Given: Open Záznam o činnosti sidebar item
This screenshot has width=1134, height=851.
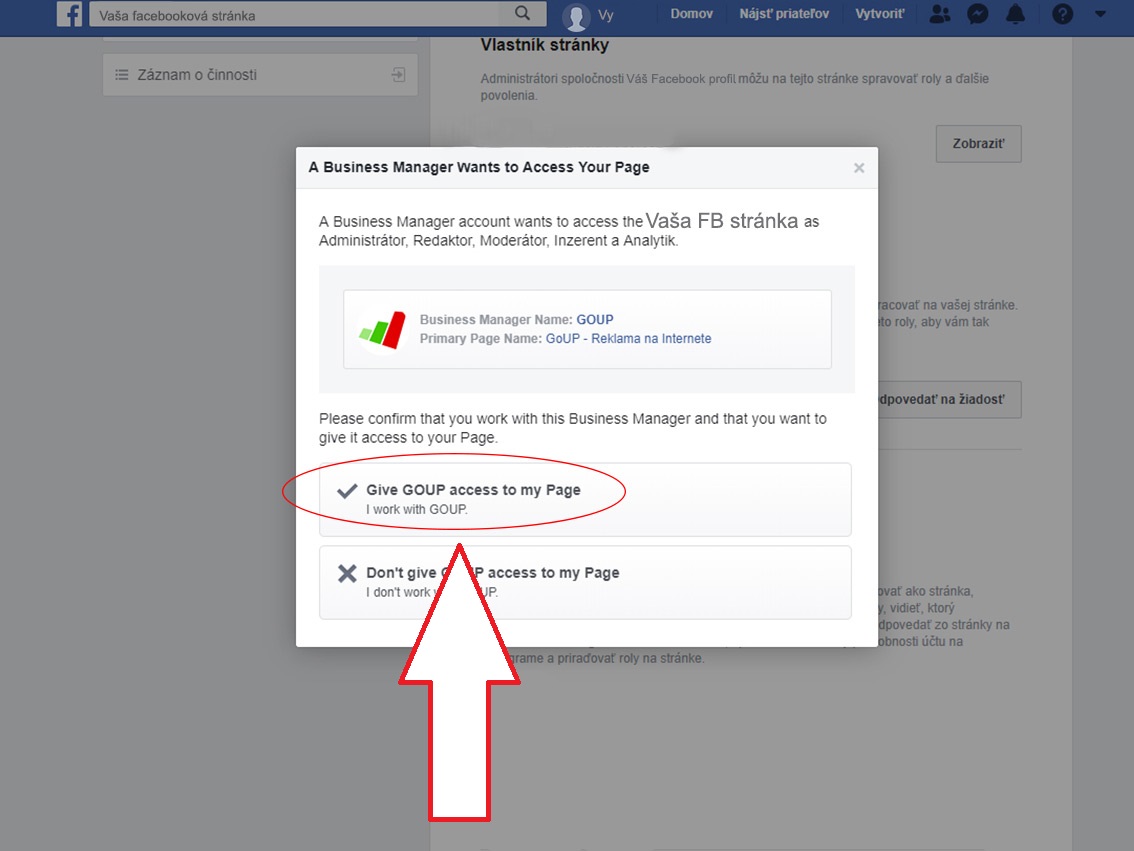Looking at the screenshot, I should [260, 74].
